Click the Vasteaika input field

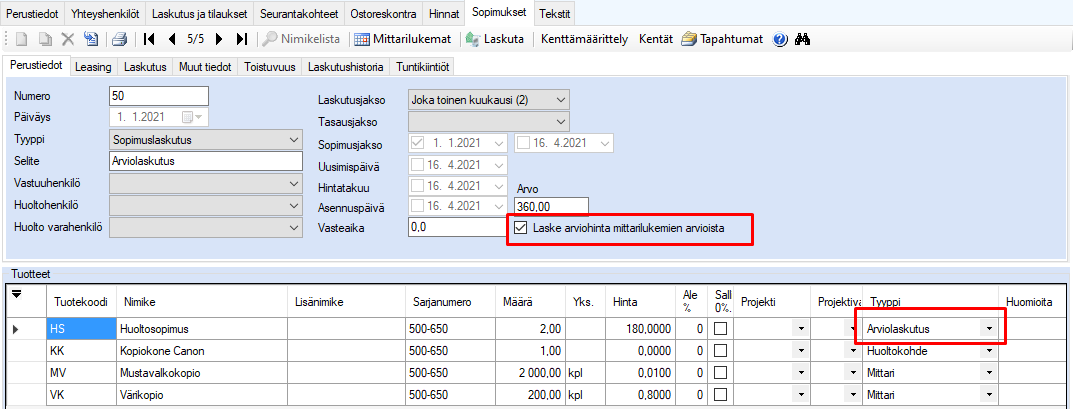click(x=456, y=228)
